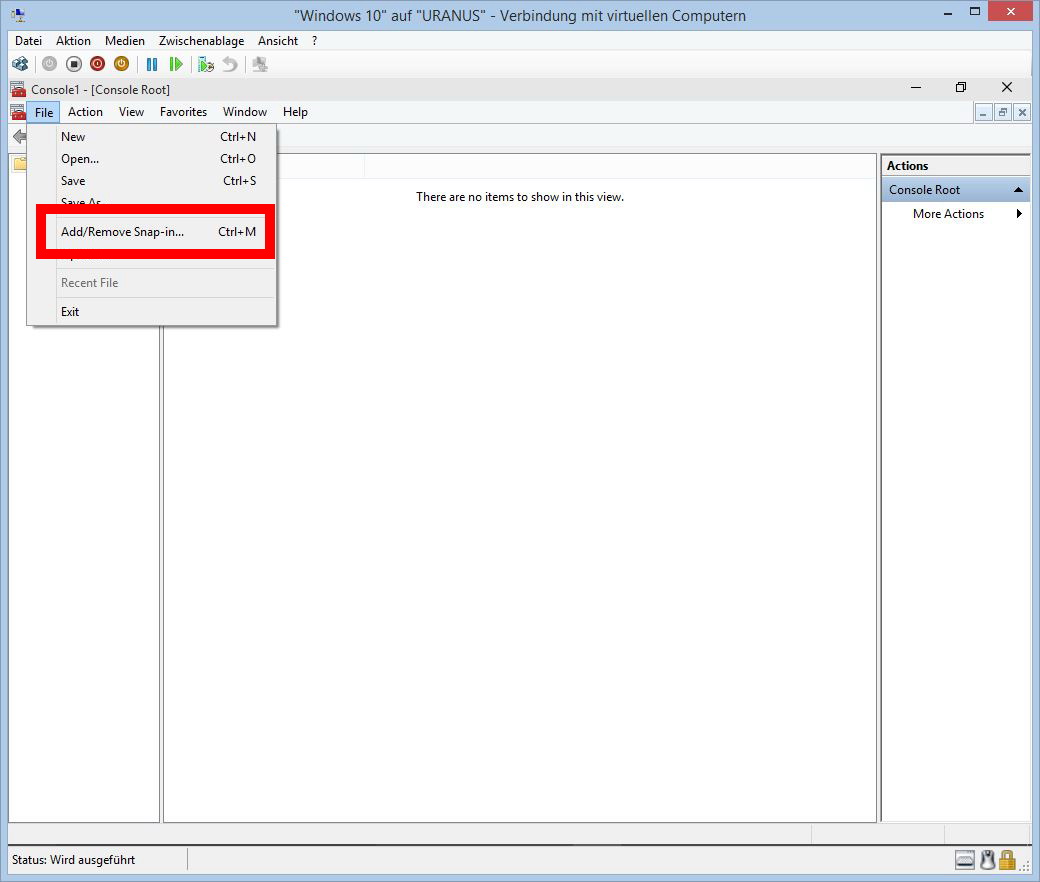Restore down the inner MDI console window

[1003, 113]
